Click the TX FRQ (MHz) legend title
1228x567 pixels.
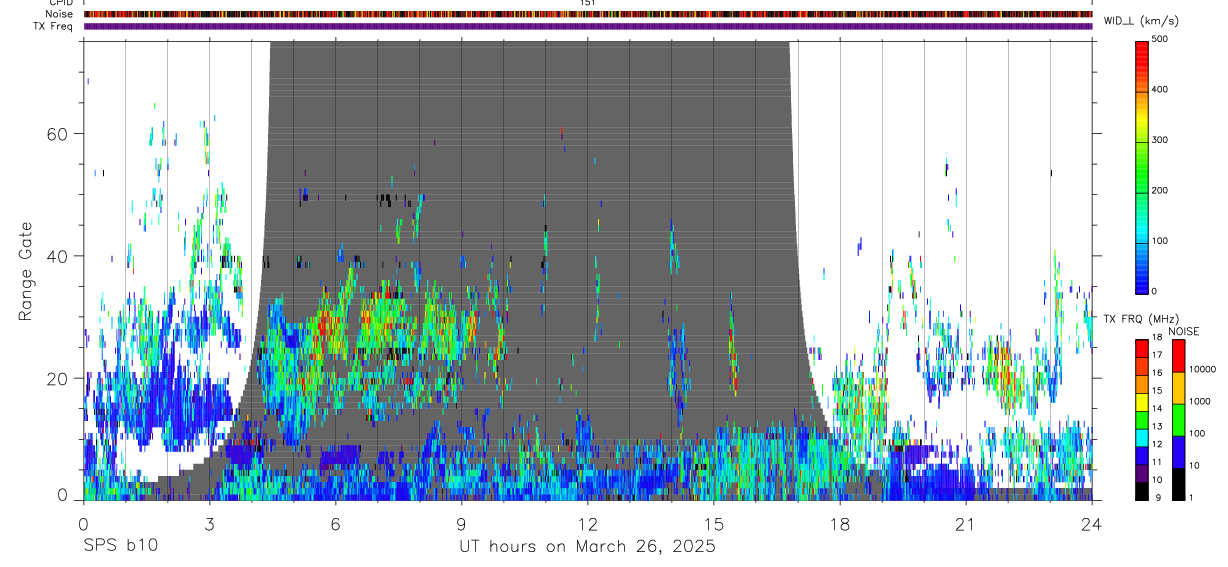pos(1139,319)
